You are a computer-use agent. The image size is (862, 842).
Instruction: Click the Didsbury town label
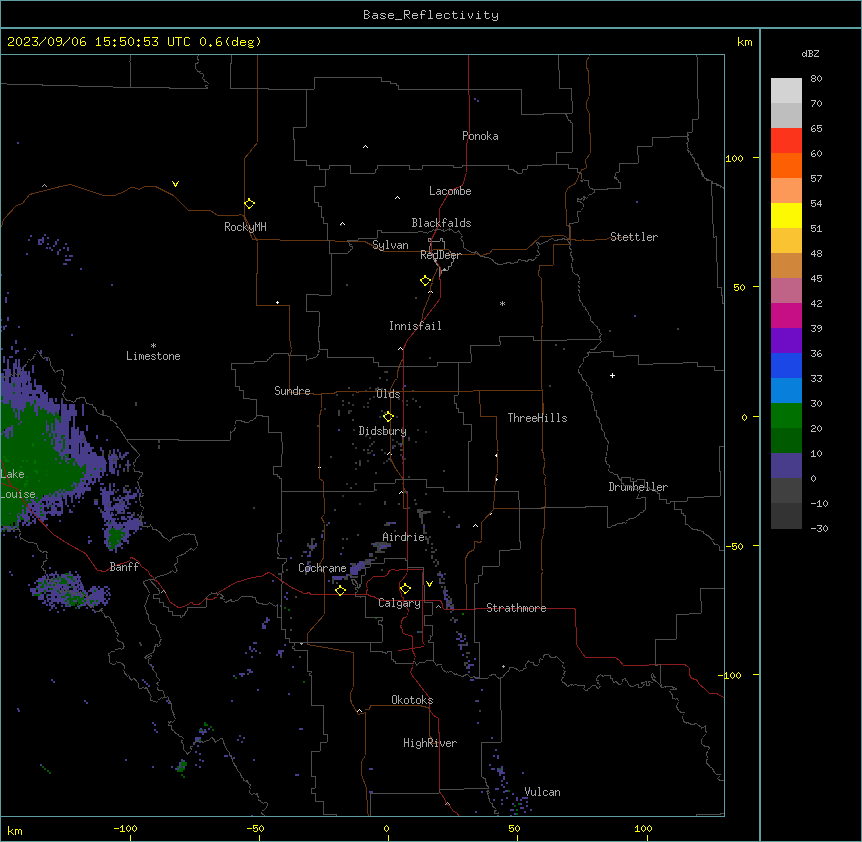tap(383, 431)
